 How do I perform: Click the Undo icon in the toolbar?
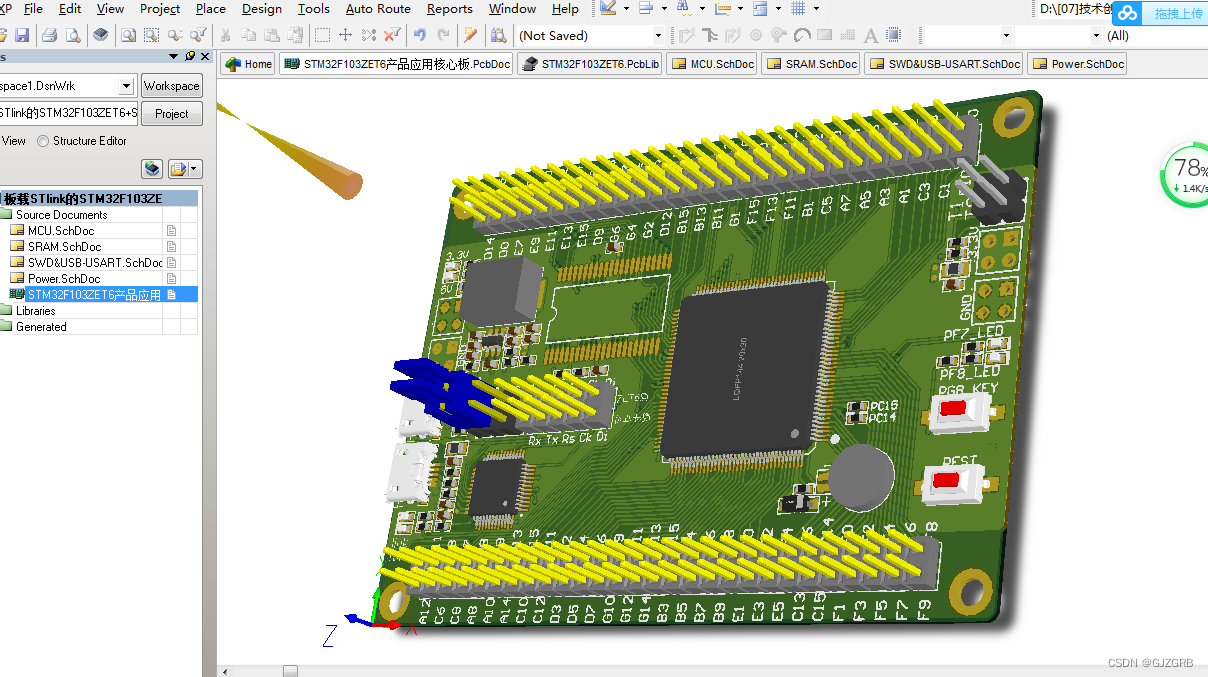pos(420,34)
